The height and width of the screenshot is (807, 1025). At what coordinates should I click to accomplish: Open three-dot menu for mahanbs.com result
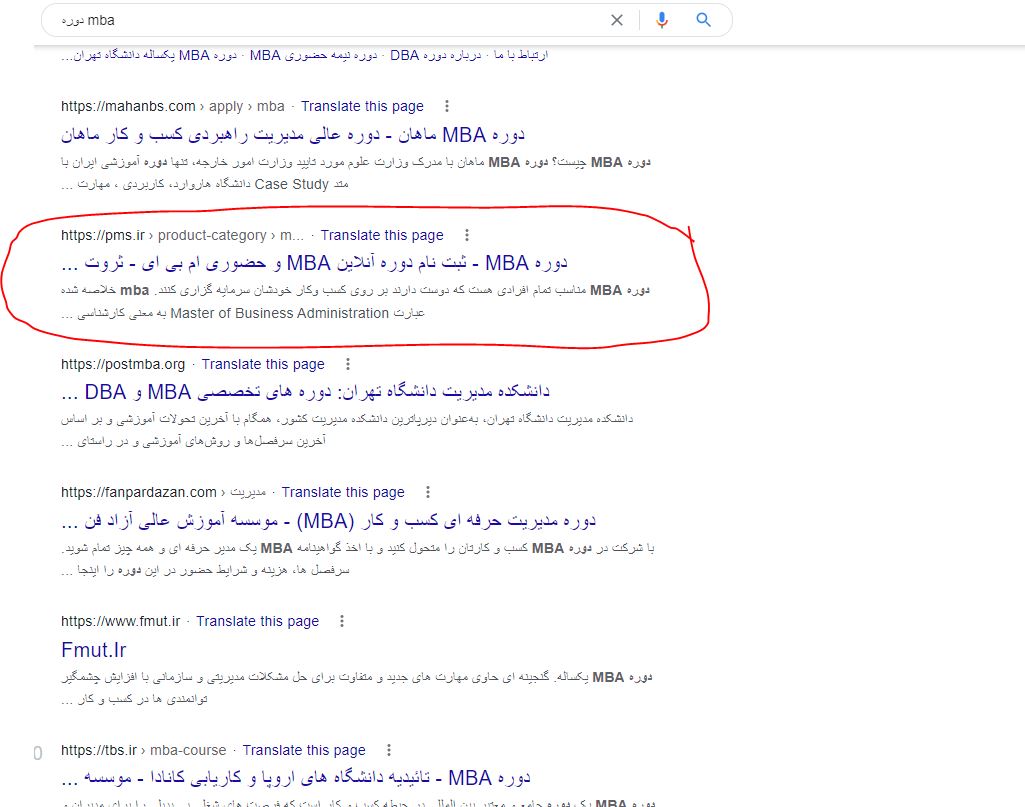pos(446,106)
